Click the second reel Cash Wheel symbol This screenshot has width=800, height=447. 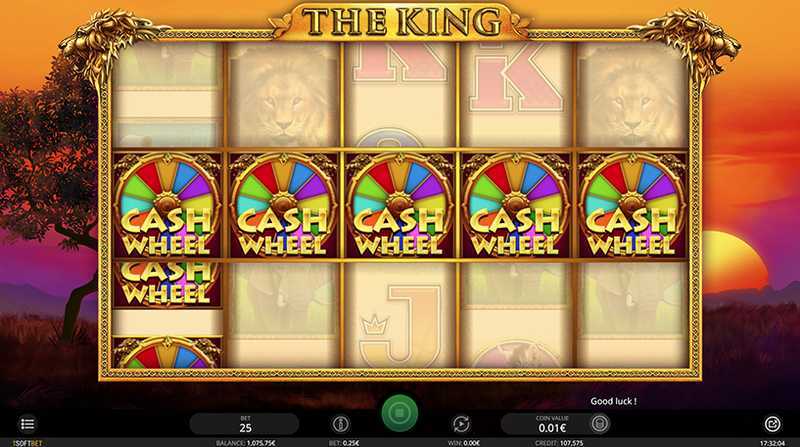283,205
